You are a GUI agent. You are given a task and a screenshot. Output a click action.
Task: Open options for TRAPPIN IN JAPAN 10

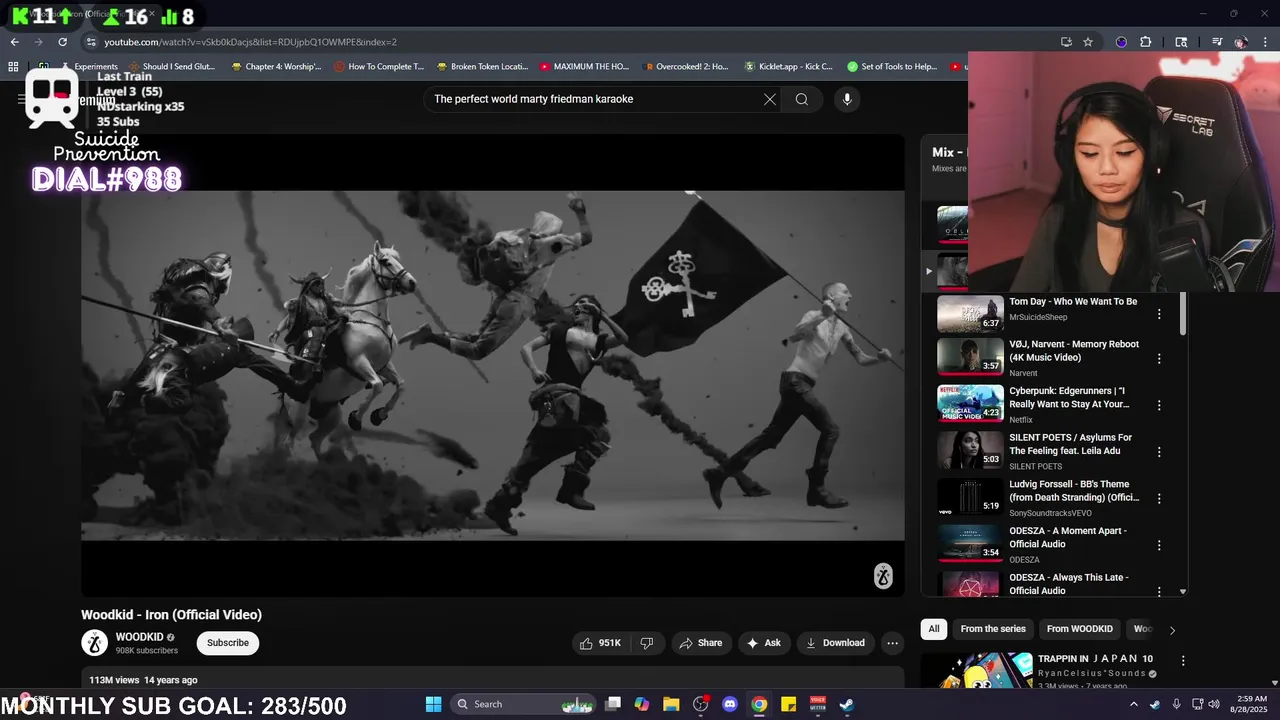tap(1183, 661)
